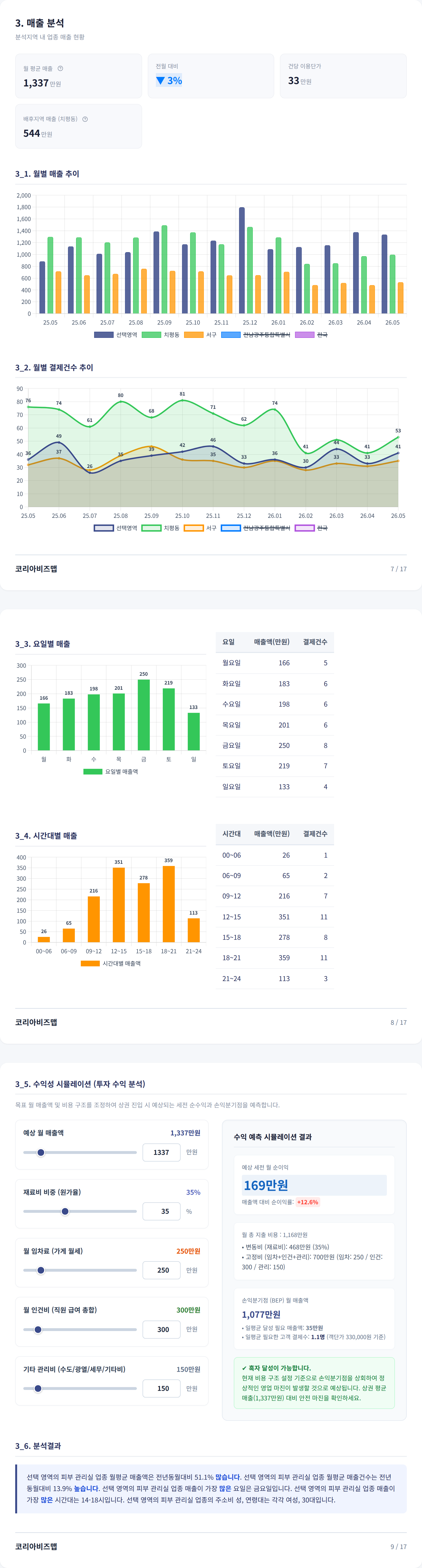
Task: Click the 1,077만원 BEP value
Action: pos(261,1314)
